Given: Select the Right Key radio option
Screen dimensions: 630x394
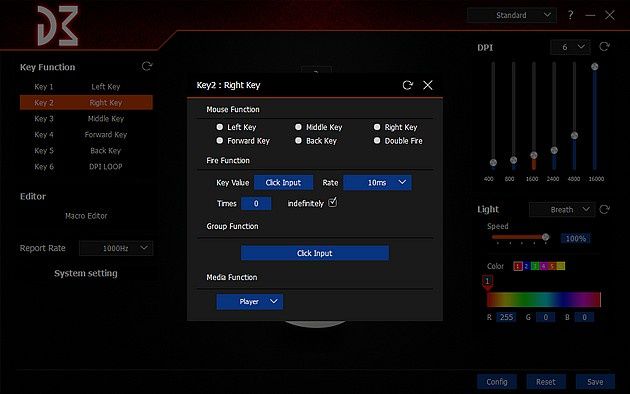Looking at the screenshot, I should 377,127.
